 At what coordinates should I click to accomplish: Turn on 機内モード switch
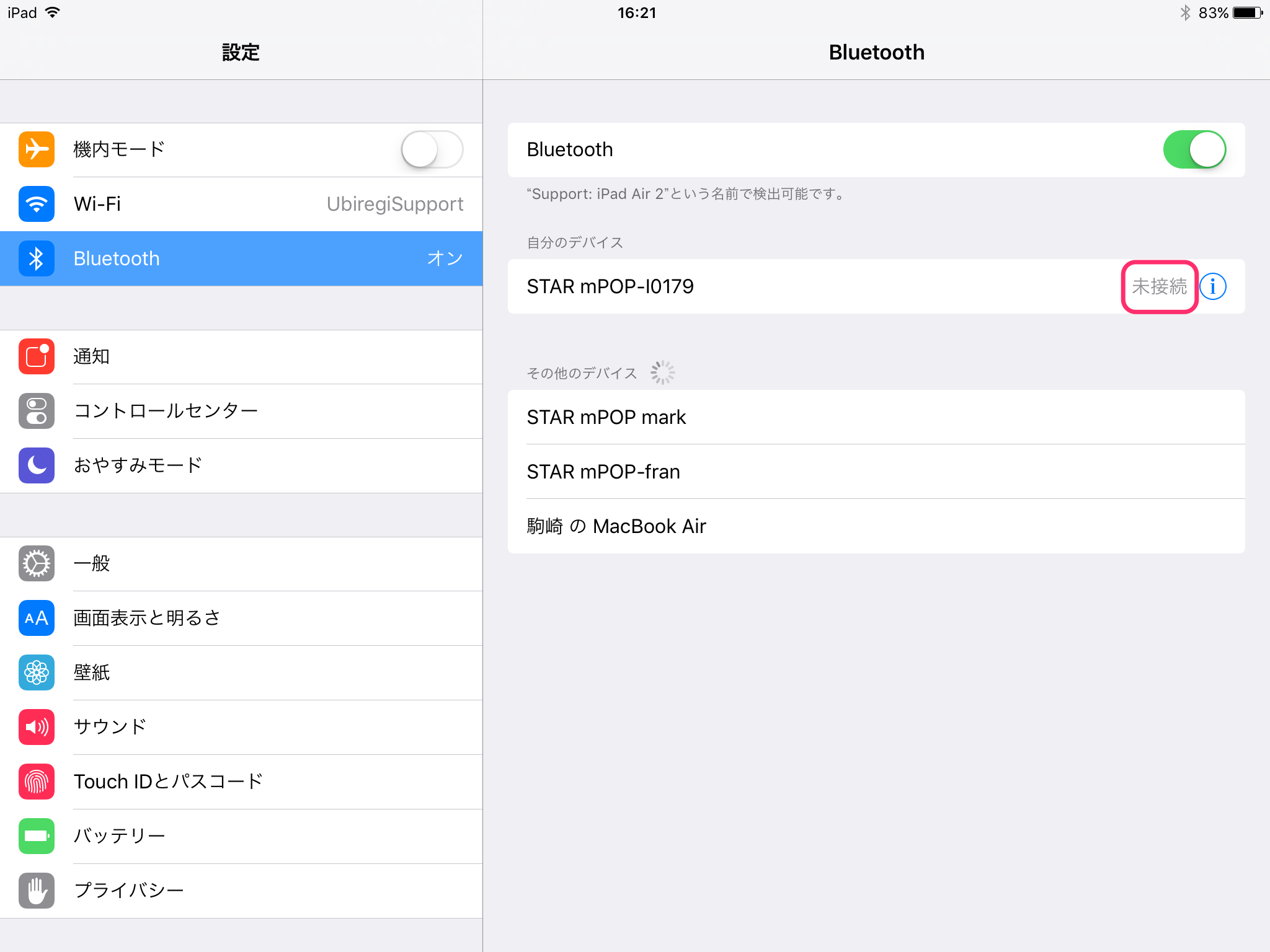(432, 149)
